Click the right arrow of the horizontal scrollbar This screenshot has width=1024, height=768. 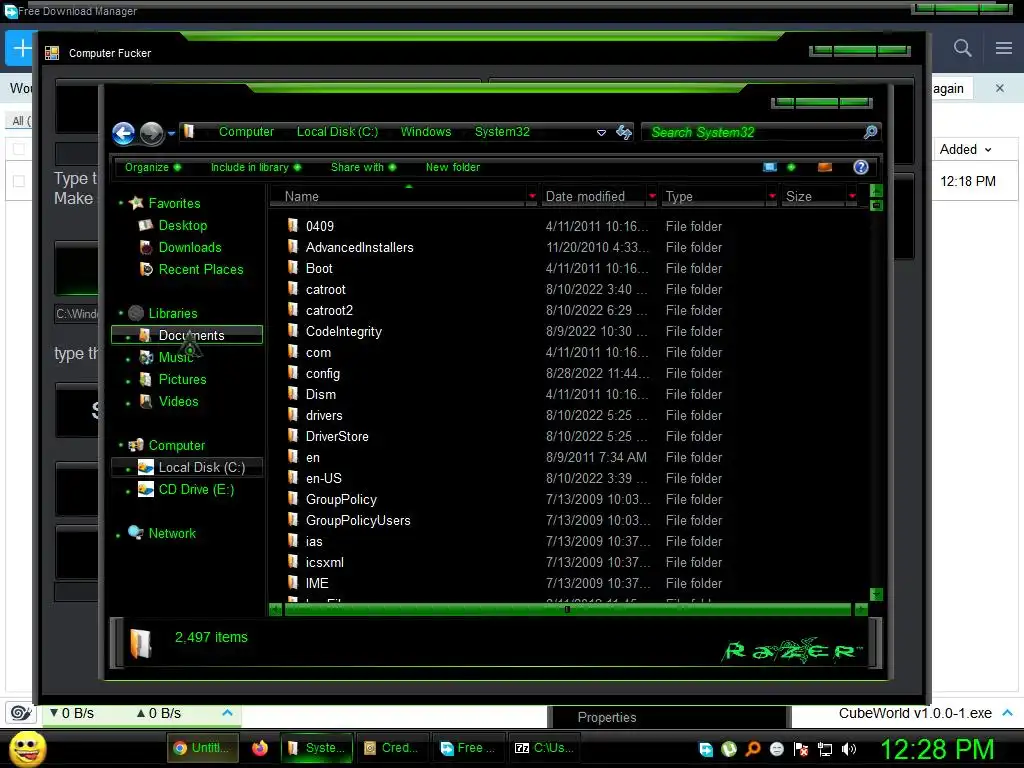pyautogui.click(x=861, y=609)
